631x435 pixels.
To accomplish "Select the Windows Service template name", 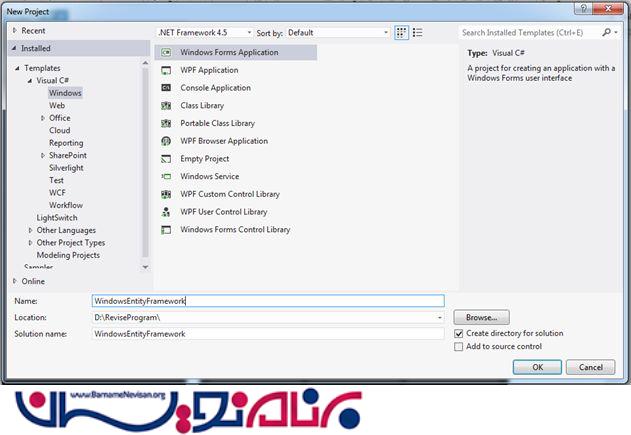I will click(210, 176).
